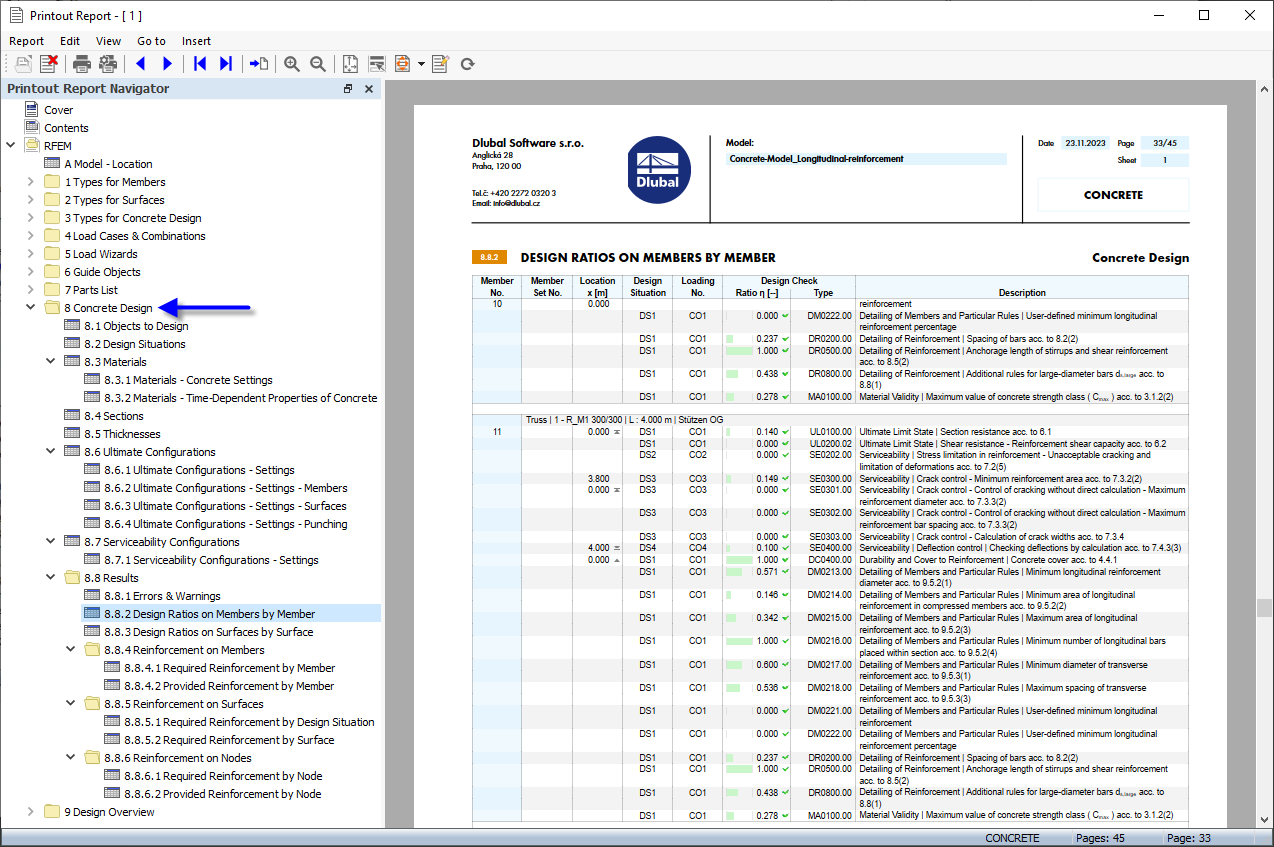The image size is (1274, 847).
Task: Select the Zoom In toolbar tool
Action: point(292,63)
